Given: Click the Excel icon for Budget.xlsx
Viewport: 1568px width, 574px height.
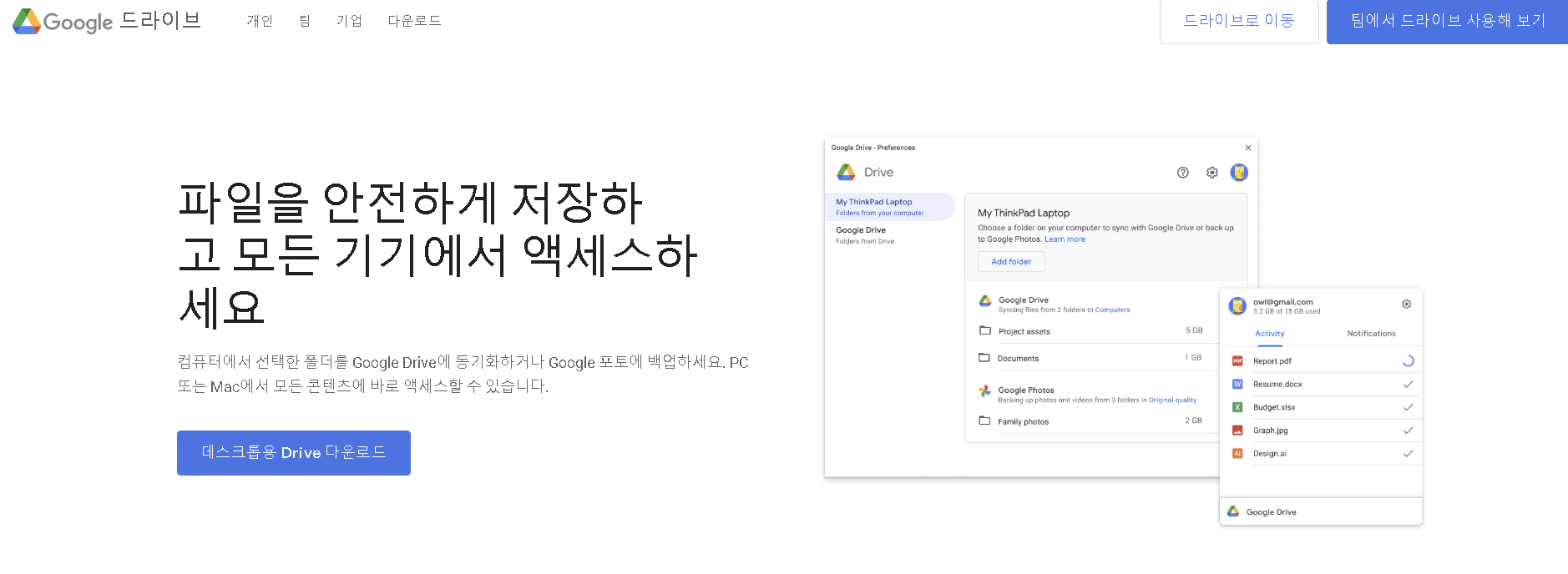Looking at the screenshot, I should pos(1237,407).
